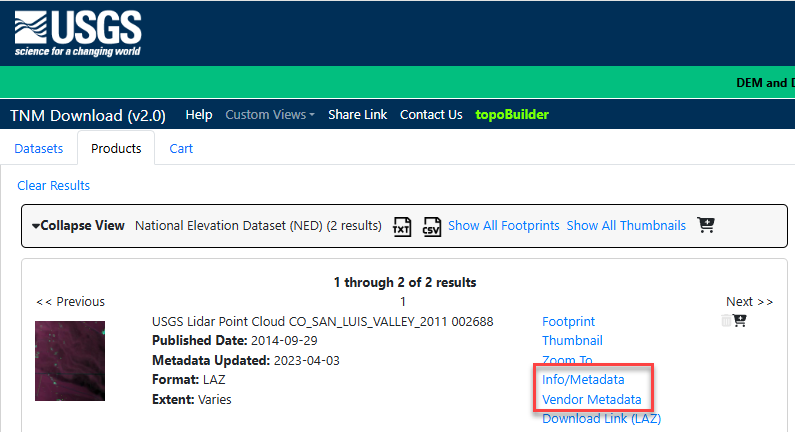Click '1 through 2 of 2 results' text
Image resolution: width=795 pixels, height=432 pixels.
pyautogui.click(x=405, y=282)
